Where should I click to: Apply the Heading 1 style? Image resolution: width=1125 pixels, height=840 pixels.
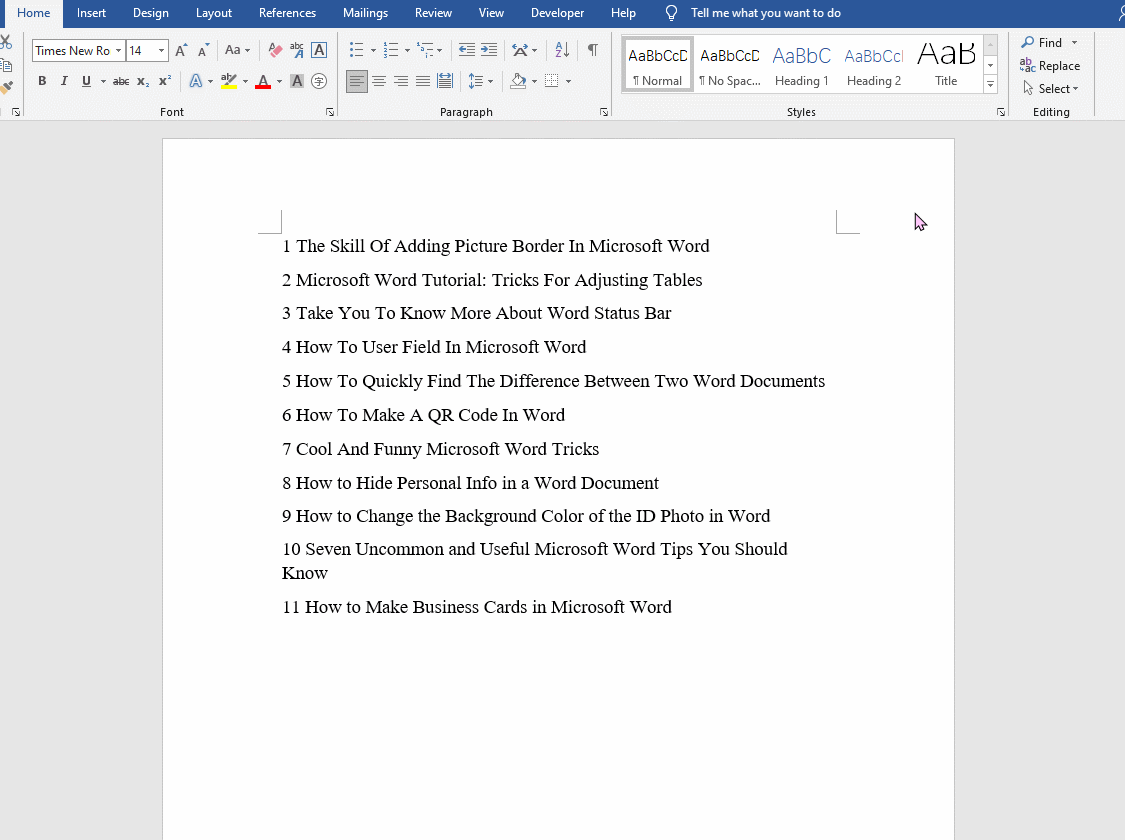(801, 65)
